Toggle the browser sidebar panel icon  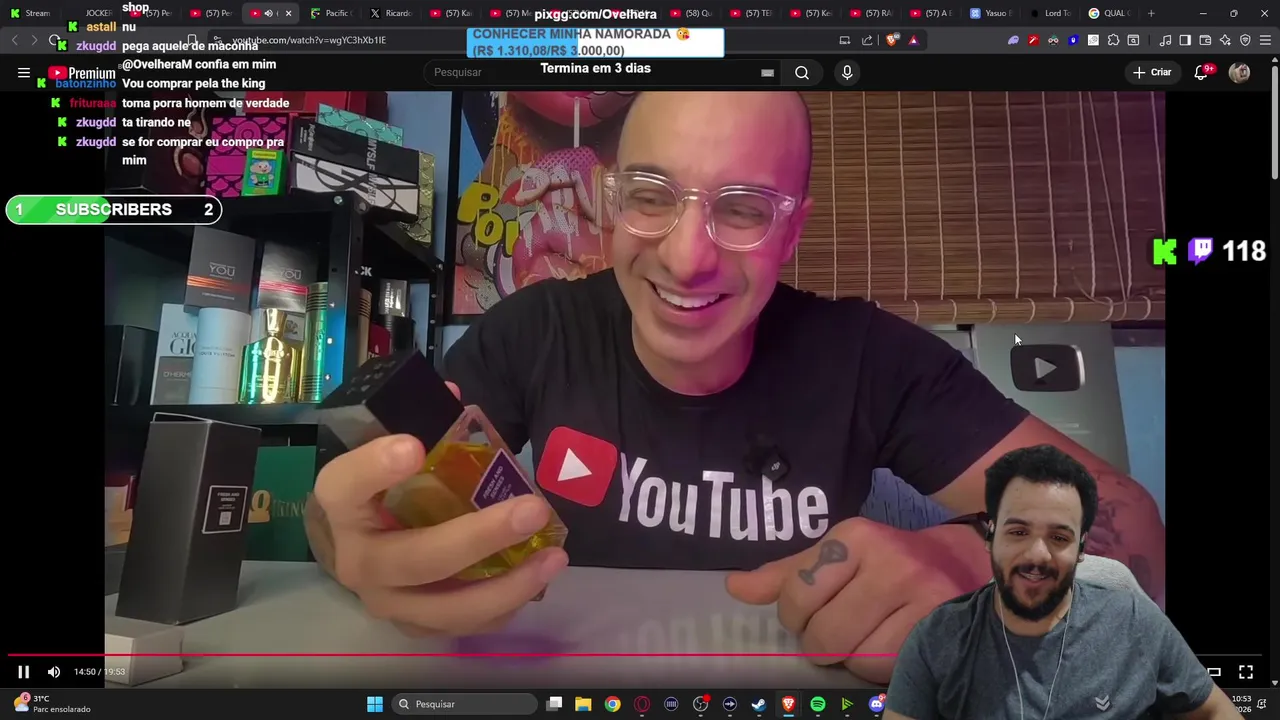coord(1185,40)
